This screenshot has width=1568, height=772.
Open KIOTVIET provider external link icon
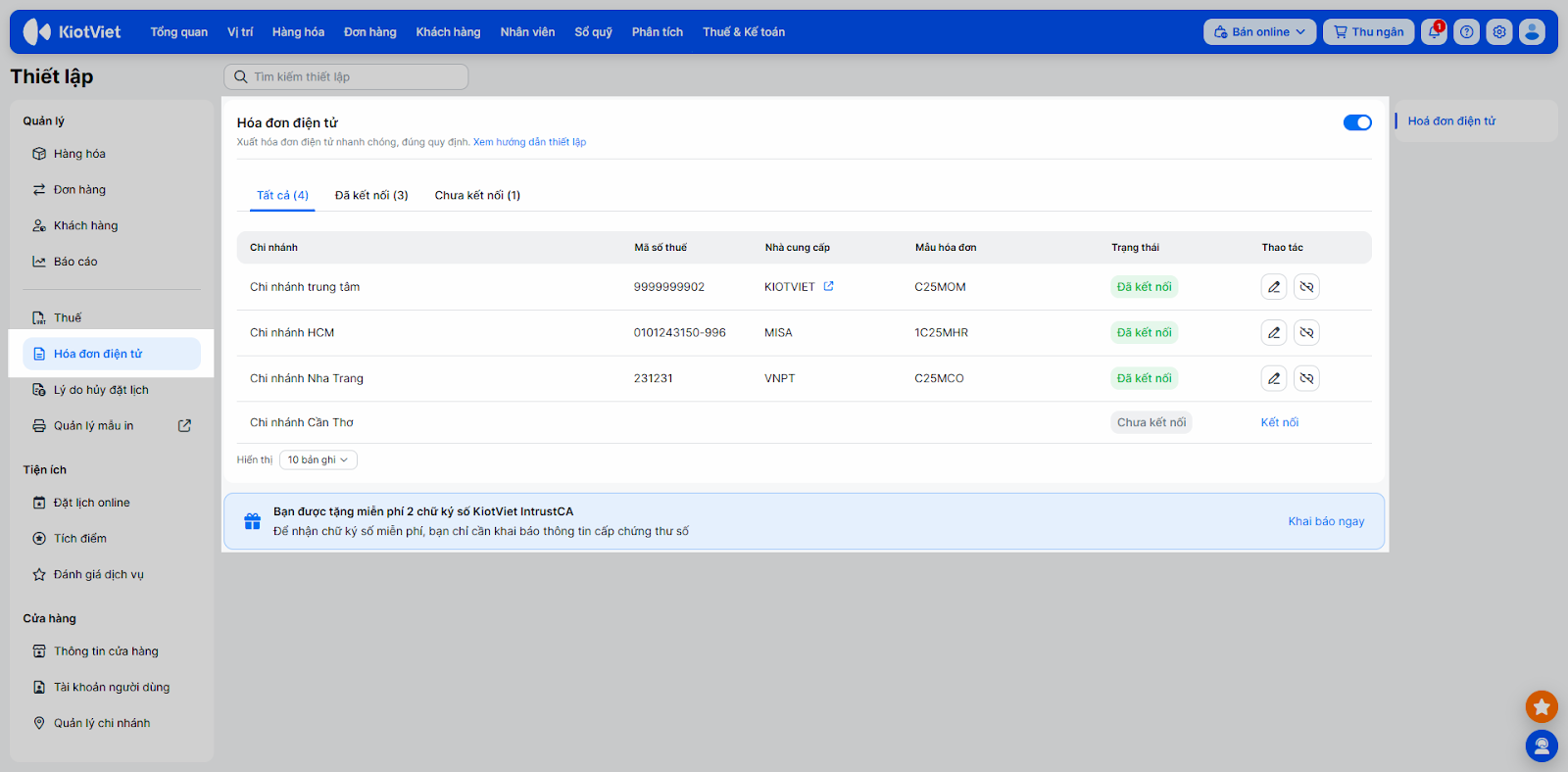[828, 286]
